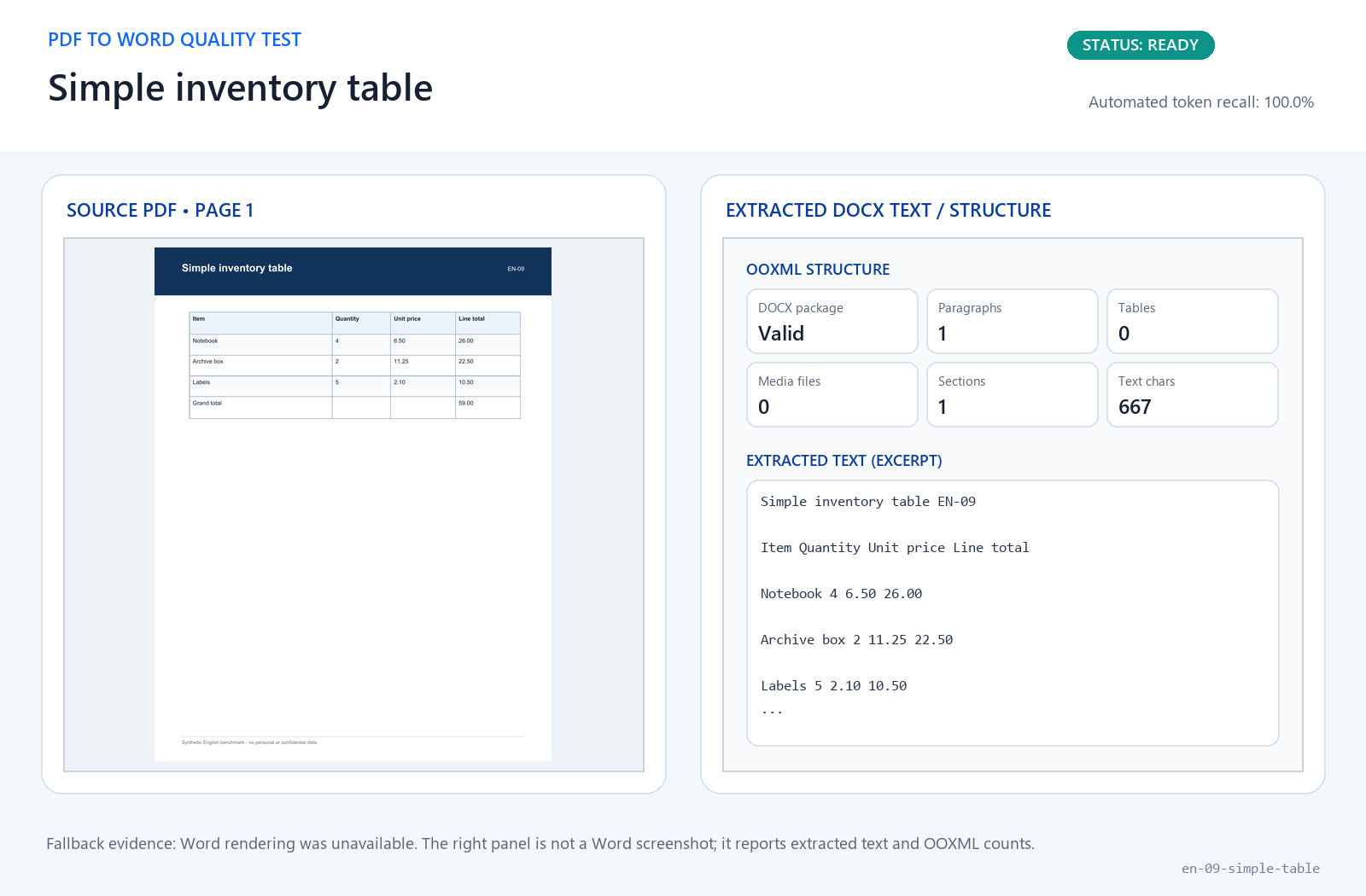The height and width of the screenshot is (896, 1366).
Task: Click the 59.00 grand total value
Action: [466, 404]
